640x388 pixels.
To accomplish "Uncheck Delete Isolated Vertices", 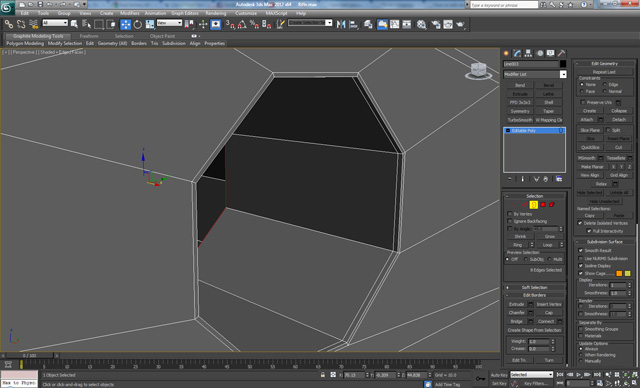I will tap(580, 223).
